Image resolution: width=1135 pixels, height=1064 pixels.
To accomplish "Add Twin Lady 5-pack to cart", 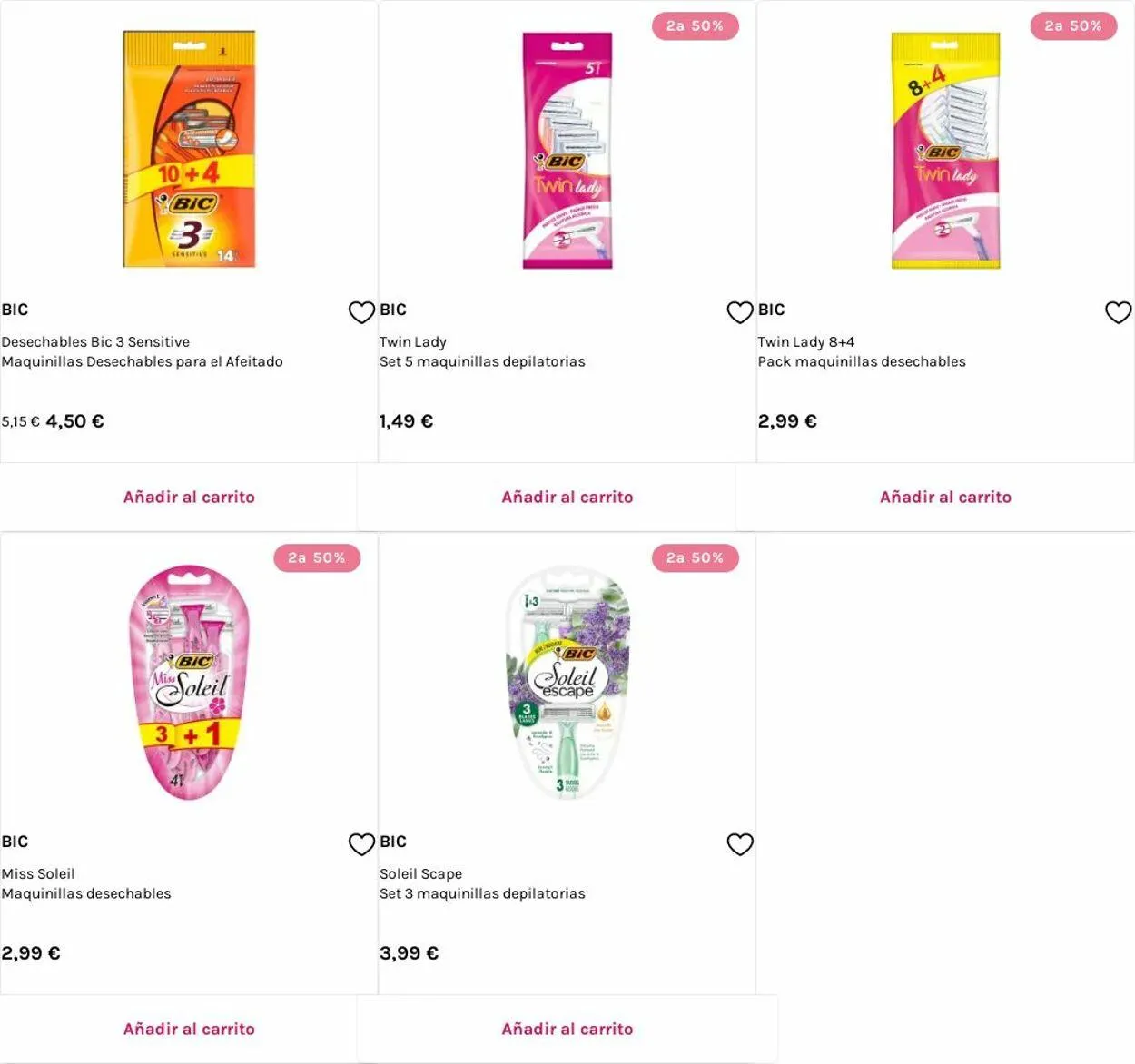I will click(x=567, y=498).
